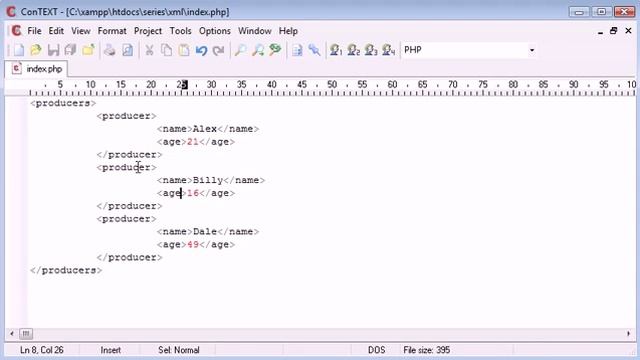Viewport: 640px width, 360px height.
Task: Open the Project menu
Action: click(x=148, y=31)
